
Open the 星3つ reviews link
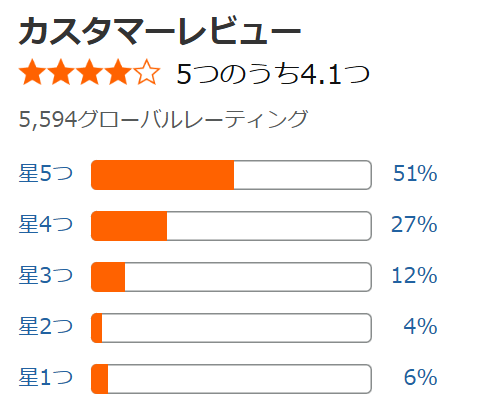(46, 275)
